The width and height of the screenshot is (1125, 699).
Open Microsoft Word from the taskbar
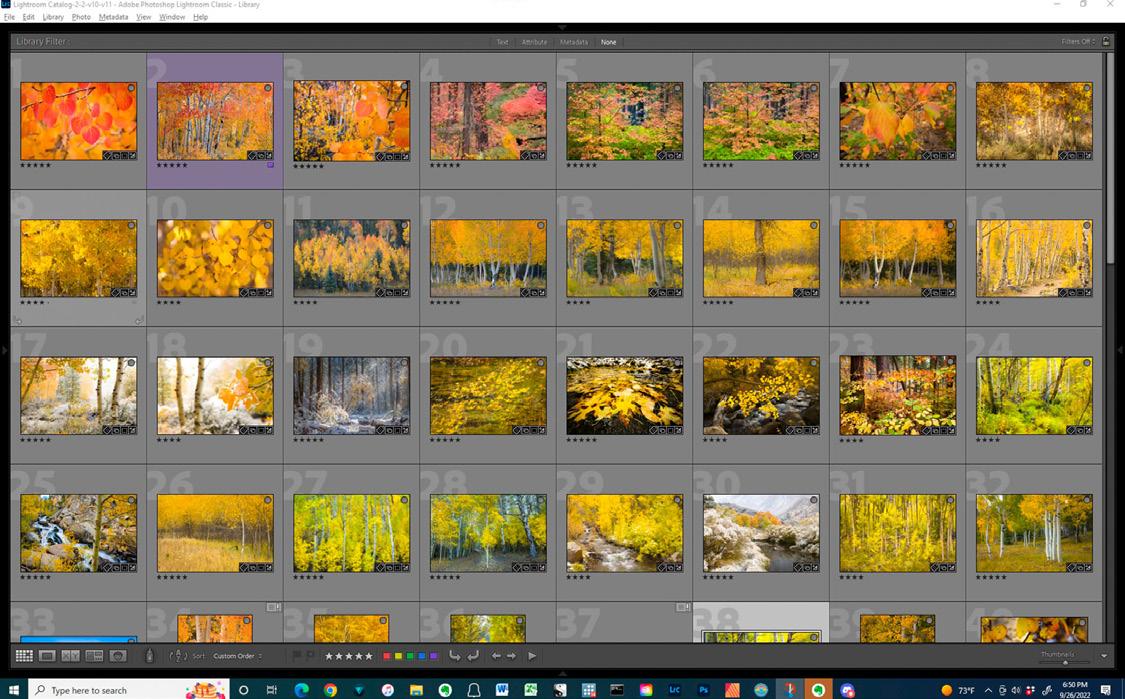click(x=502, y=690)
